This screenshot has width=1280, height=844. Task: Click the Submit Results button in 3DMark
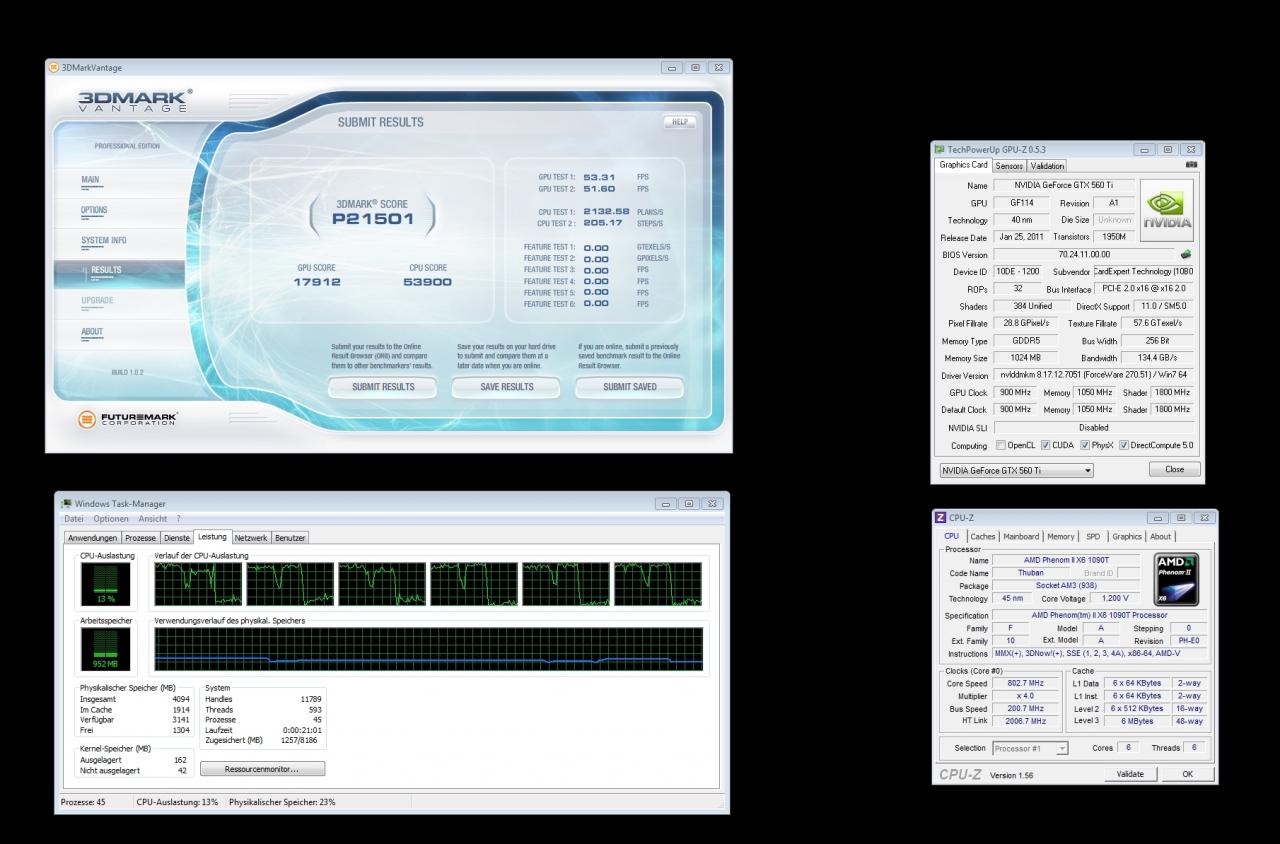383,387
